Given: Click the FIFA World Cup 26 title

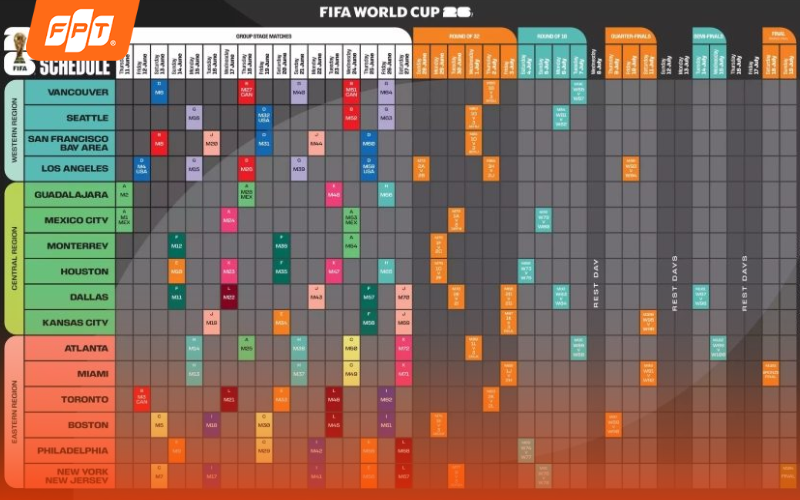Looking at the screenshot, I should [x=396, y=12].
